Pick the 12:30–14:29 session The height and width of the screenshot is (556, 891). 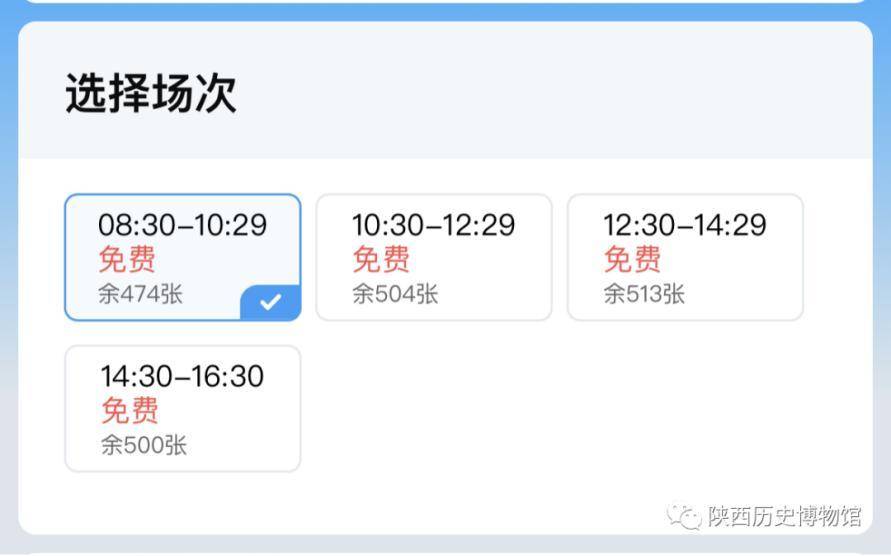(x=685, y=257)
